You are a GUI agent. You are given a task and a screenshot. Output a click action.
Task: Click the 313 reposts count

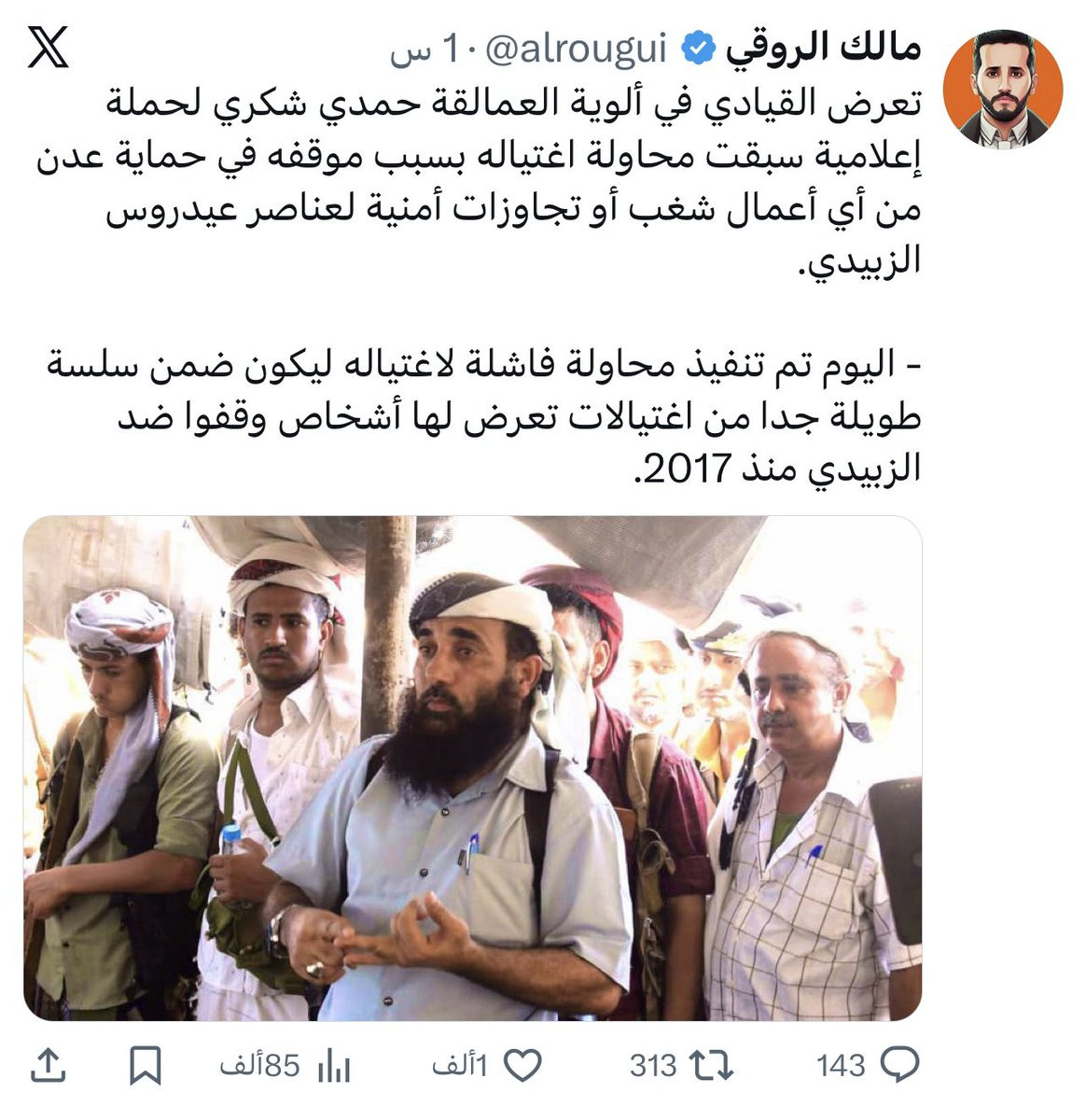653,1065
